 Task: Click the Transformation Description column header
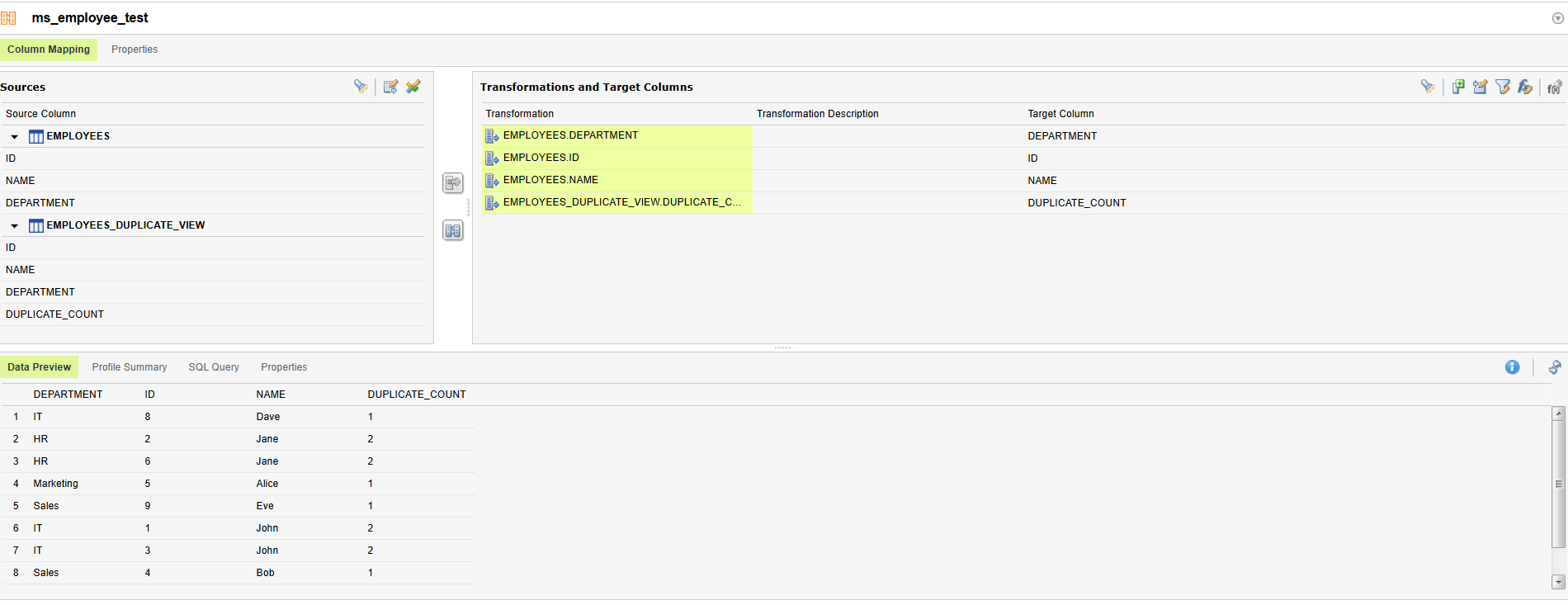tap(818, 114)
